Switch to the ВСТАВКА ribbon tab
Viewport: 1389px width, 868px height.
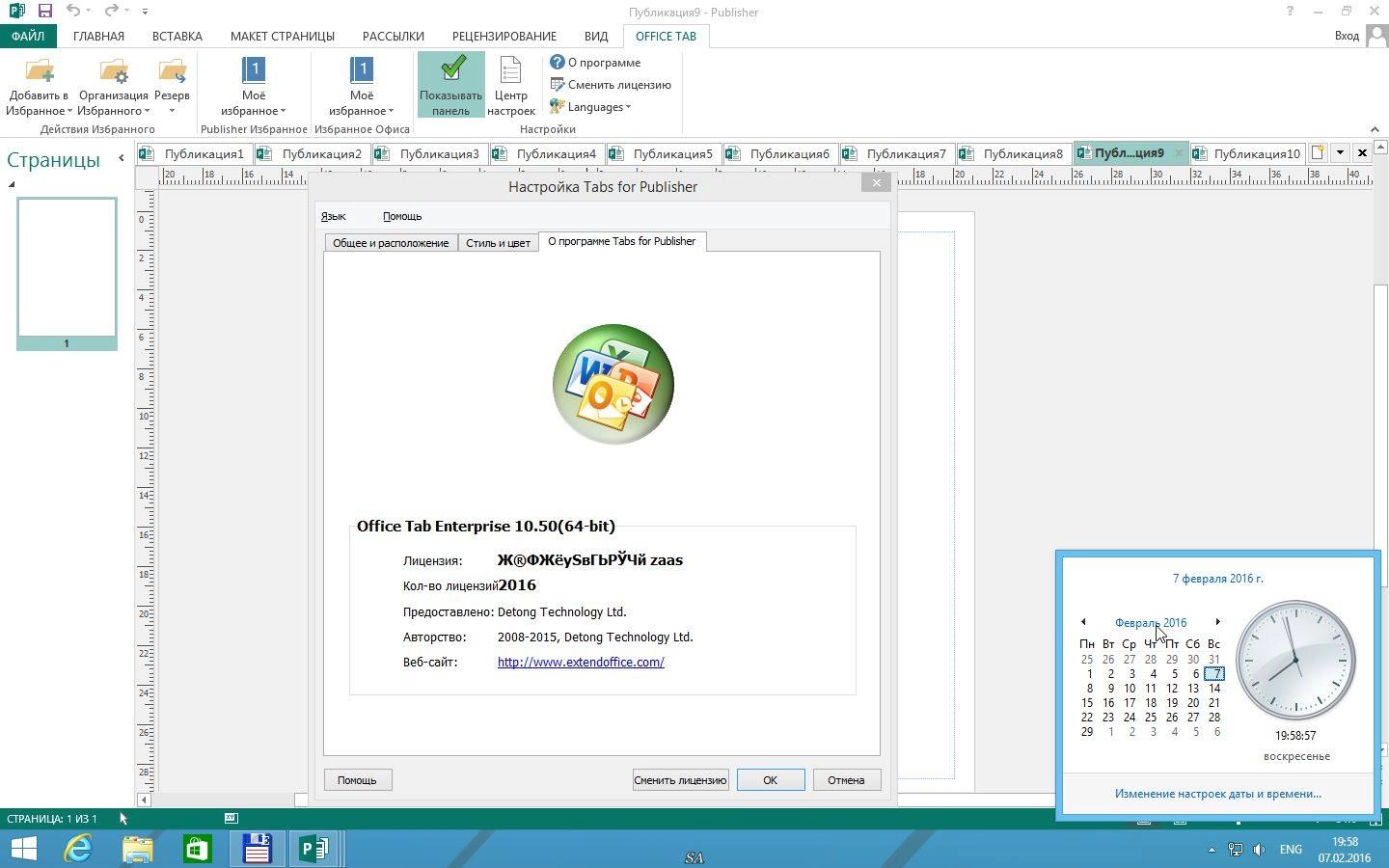point(177,36)
